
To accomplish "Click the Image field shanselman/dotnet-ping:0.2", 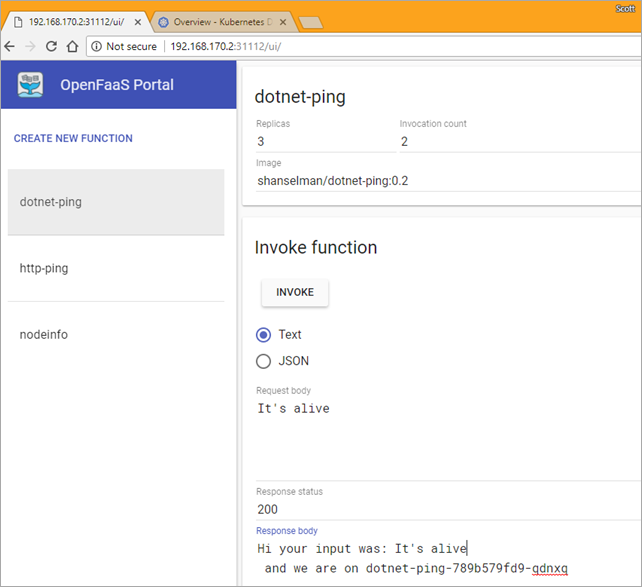I will pyautogui.click(x=448, y=181).
